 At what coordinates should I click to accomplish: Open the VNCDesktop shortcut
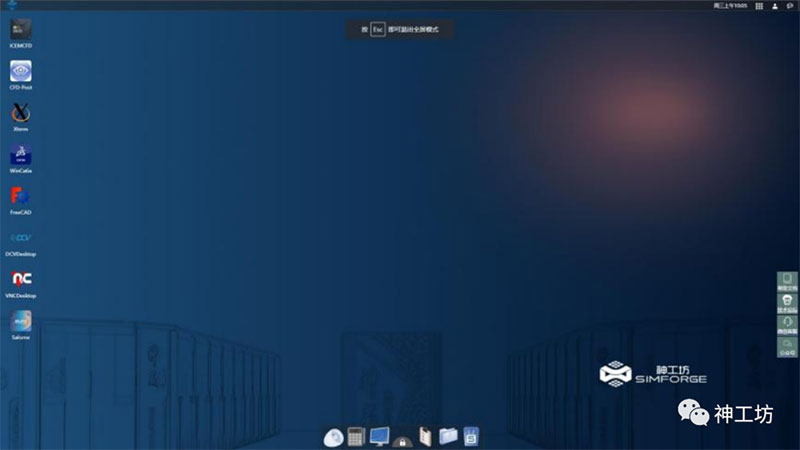tap(21, 279)
